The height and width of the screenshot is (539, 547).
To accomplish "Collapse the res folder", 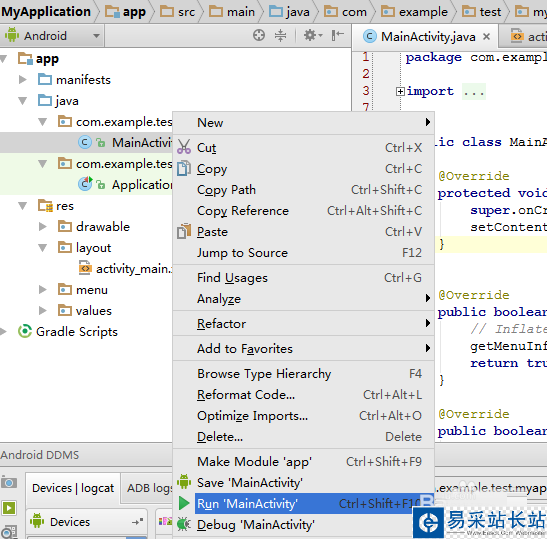I will click(22, 206).
